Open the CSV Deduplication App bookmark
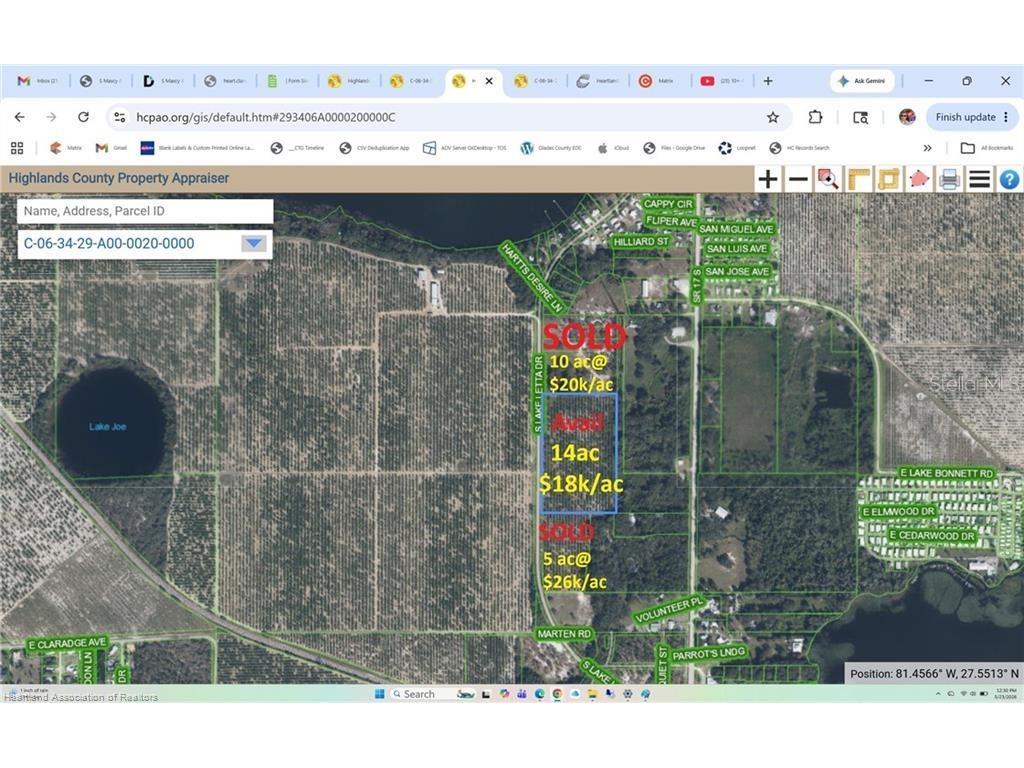The width and height of the screenshot is (1024, 768). tap(374, 148)
